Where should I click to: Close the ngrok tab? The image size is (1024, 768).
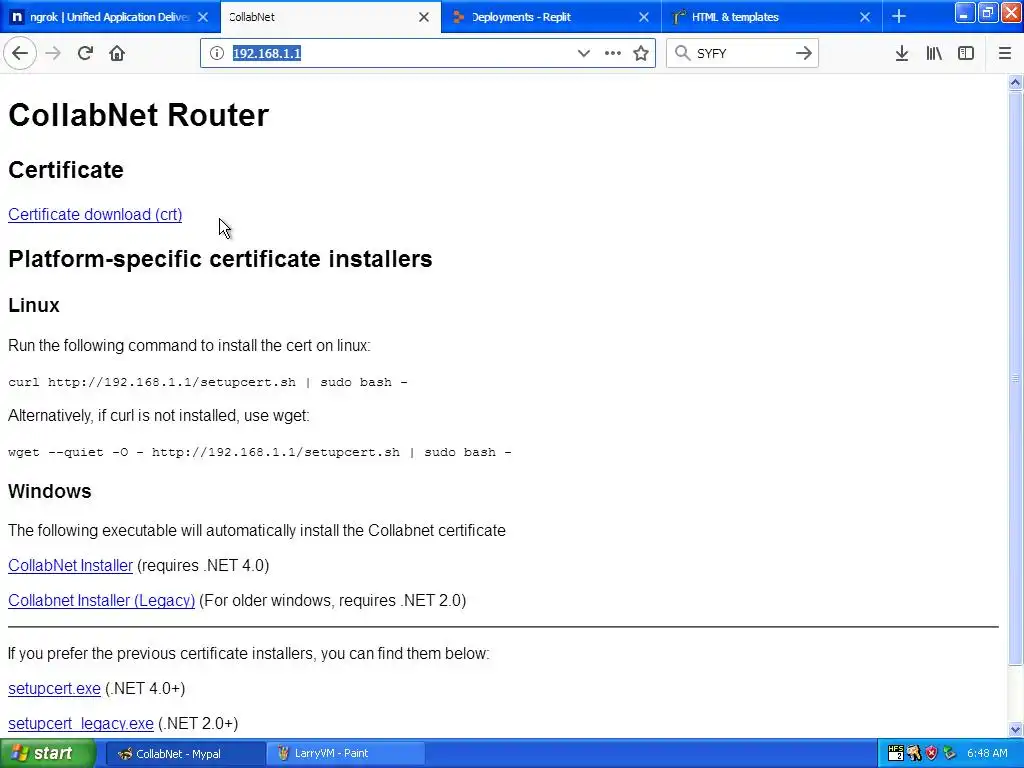click(203, 17)
